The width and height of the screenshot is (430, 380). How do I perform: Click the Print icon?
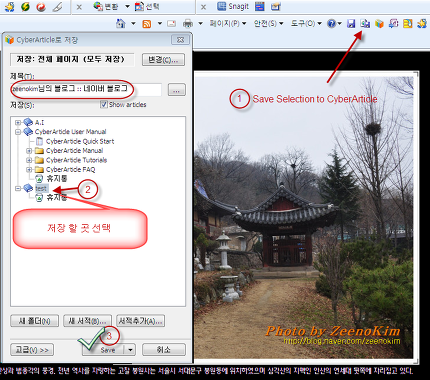pyautogui.click(x=188, y=24)
